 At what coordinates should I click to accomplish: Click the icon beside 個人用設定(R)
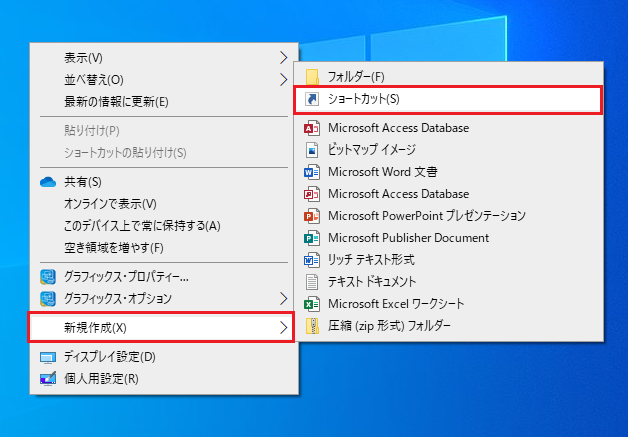tap(47, 379)
